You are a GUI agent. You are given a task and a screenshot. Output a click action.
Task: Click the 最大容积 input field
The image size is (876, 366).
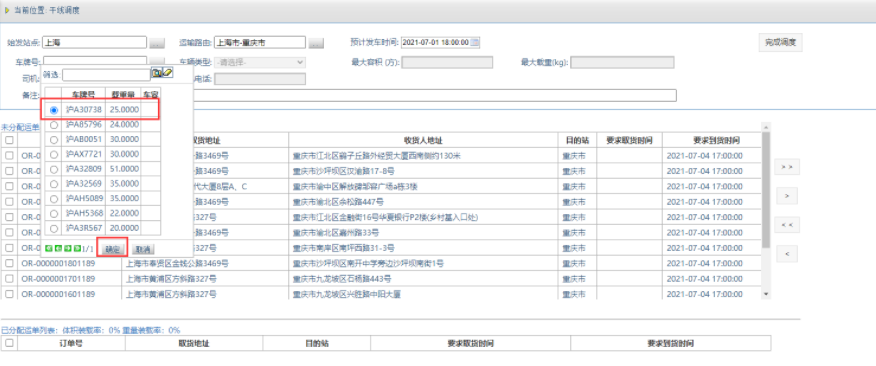pyautogui.click(x=447, y=62)
